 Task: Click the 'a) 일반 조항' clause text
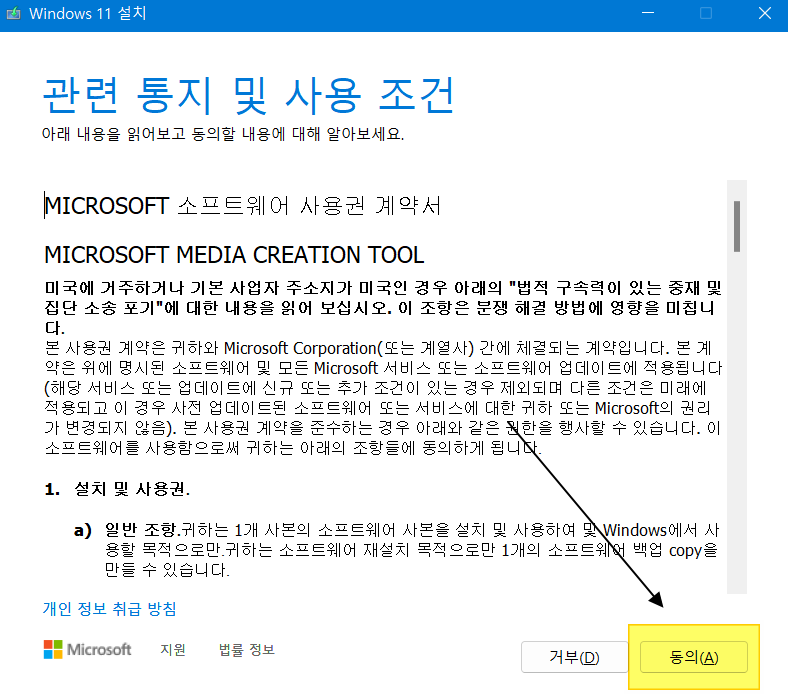[397, 550]
